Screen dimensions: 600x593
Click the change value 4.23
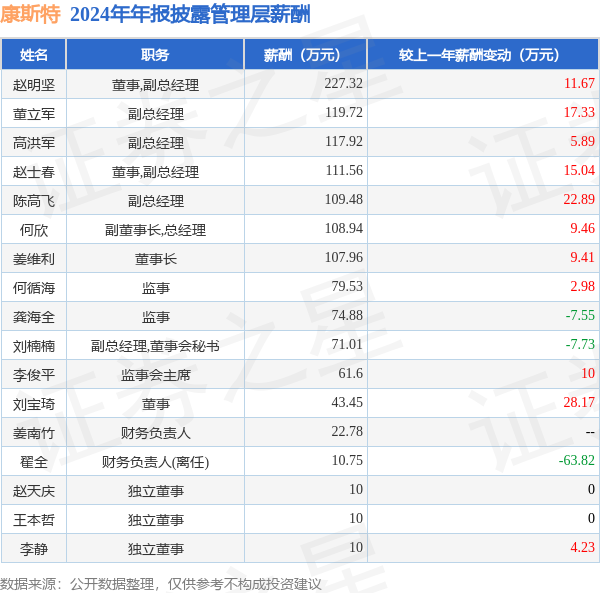click(x=582, y=547)
